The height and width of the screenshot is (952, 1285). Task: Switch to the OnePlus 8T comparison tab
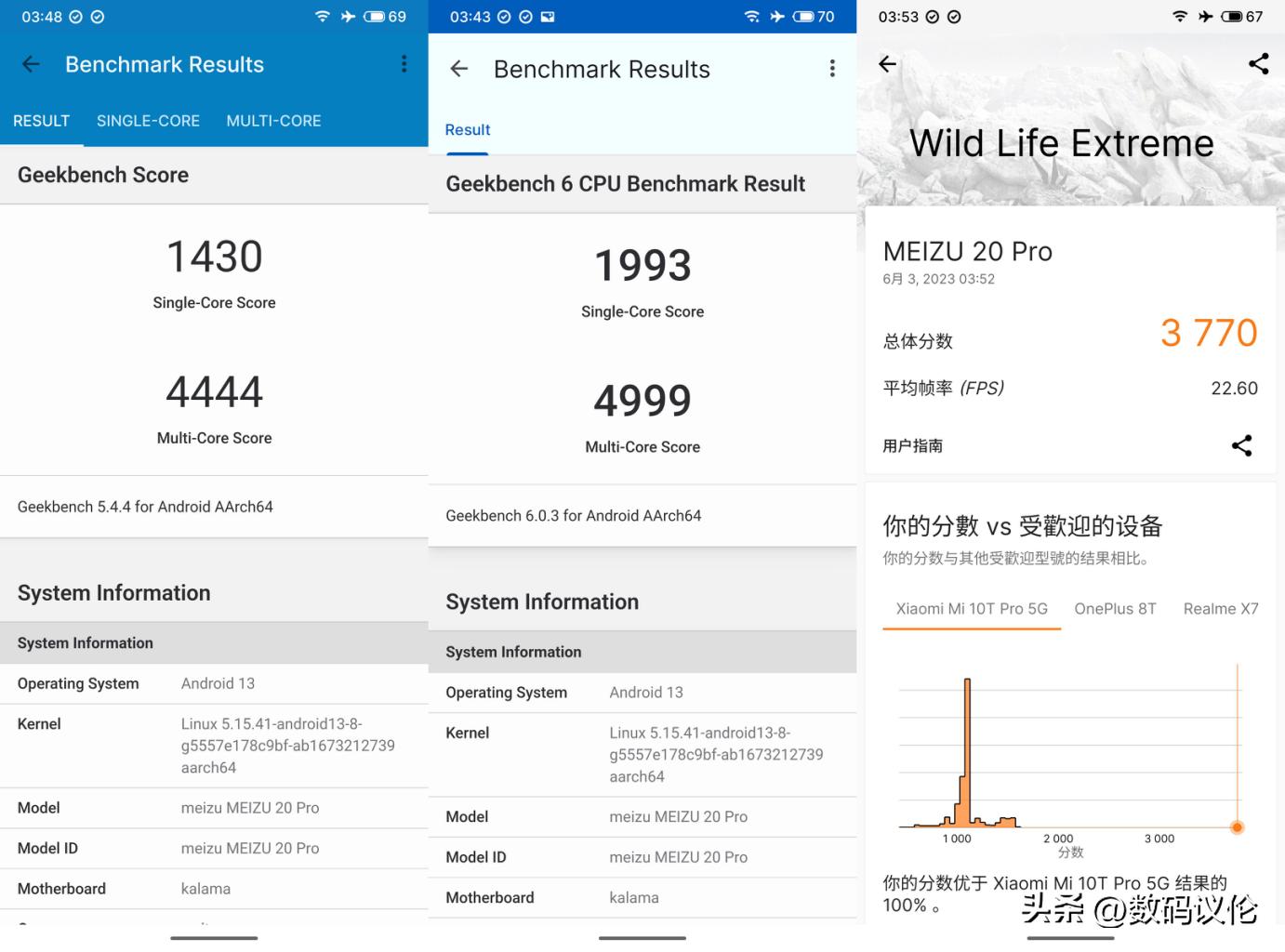[1115, 609]
